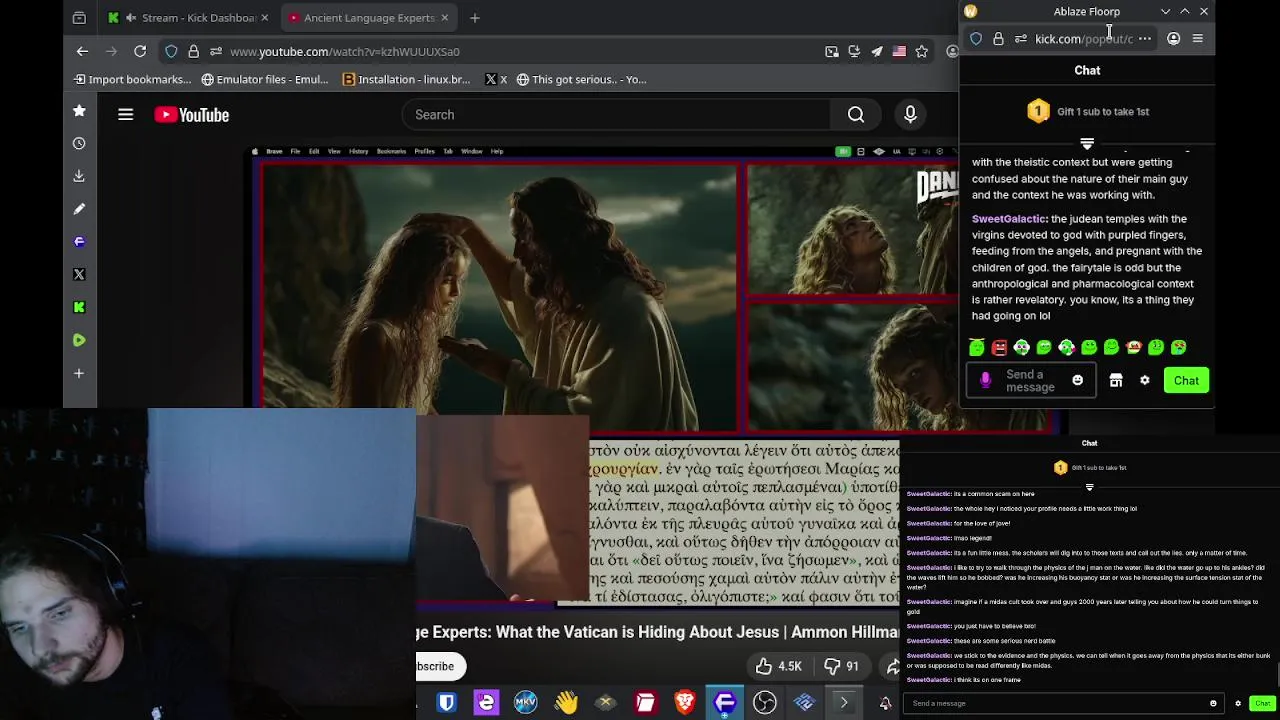Image resolution: width=1280 pixels, height=720 pixels.
Task: Open the Import bookmarks bookmark
Action: point(132,79)
